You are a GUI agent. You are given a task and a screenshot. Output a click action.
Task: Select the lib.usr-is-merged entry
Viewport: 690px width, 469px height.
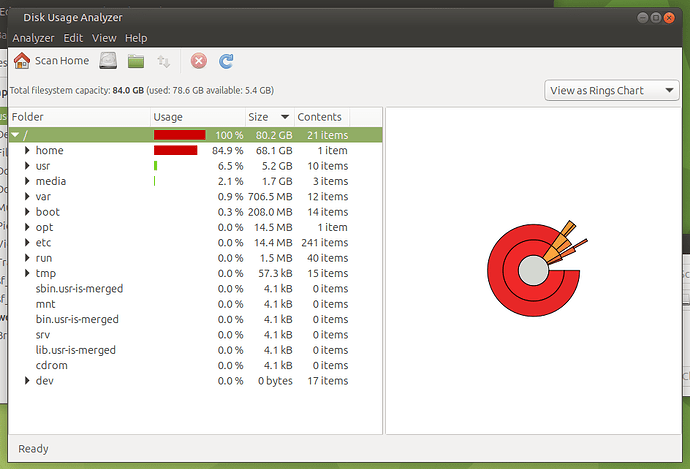(x=76, y=350)
